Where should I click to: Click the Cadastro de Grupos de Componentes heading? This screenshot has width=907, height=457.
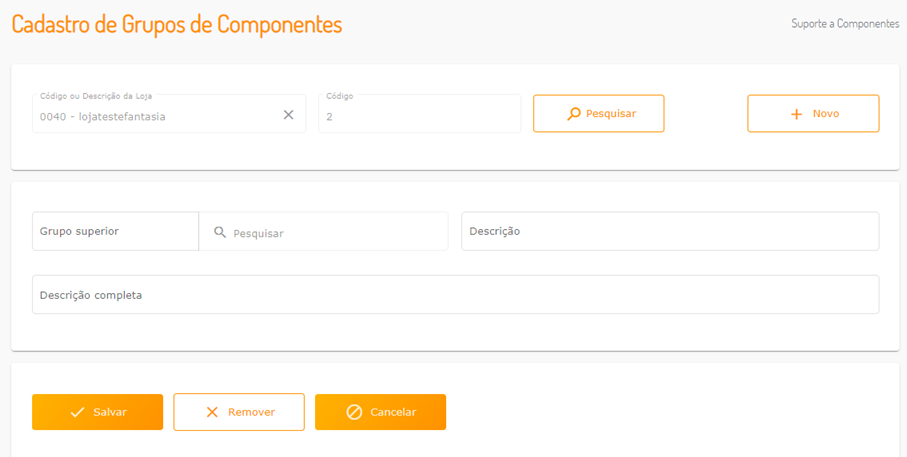pos(177,24)
